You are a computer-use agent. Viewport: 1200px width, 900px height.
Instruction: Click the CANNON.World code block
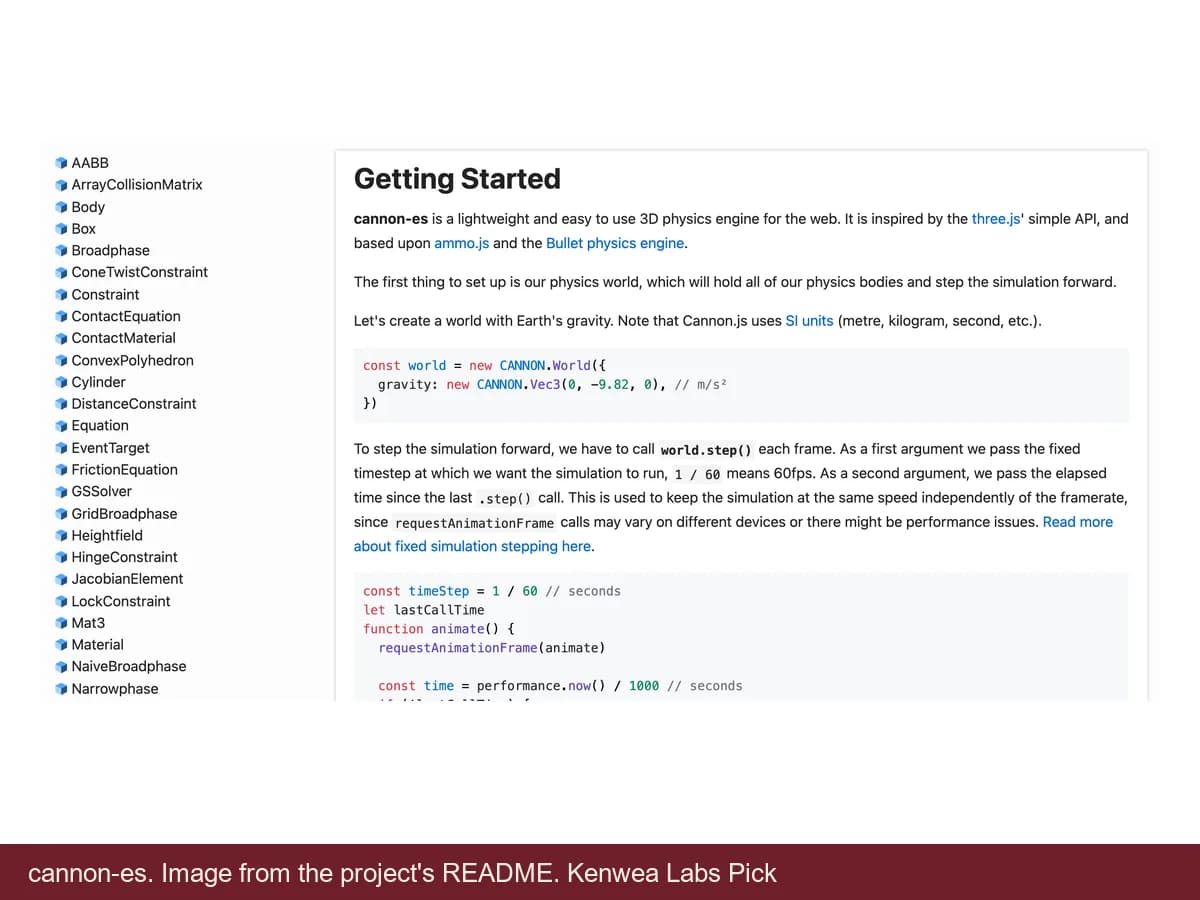click(x=741, y=385)
